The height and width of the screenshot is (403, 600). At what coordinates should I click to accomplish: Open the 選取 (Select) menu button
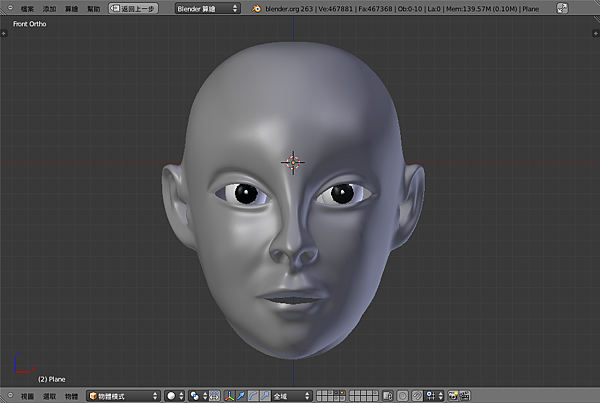(x=49, y=396)
